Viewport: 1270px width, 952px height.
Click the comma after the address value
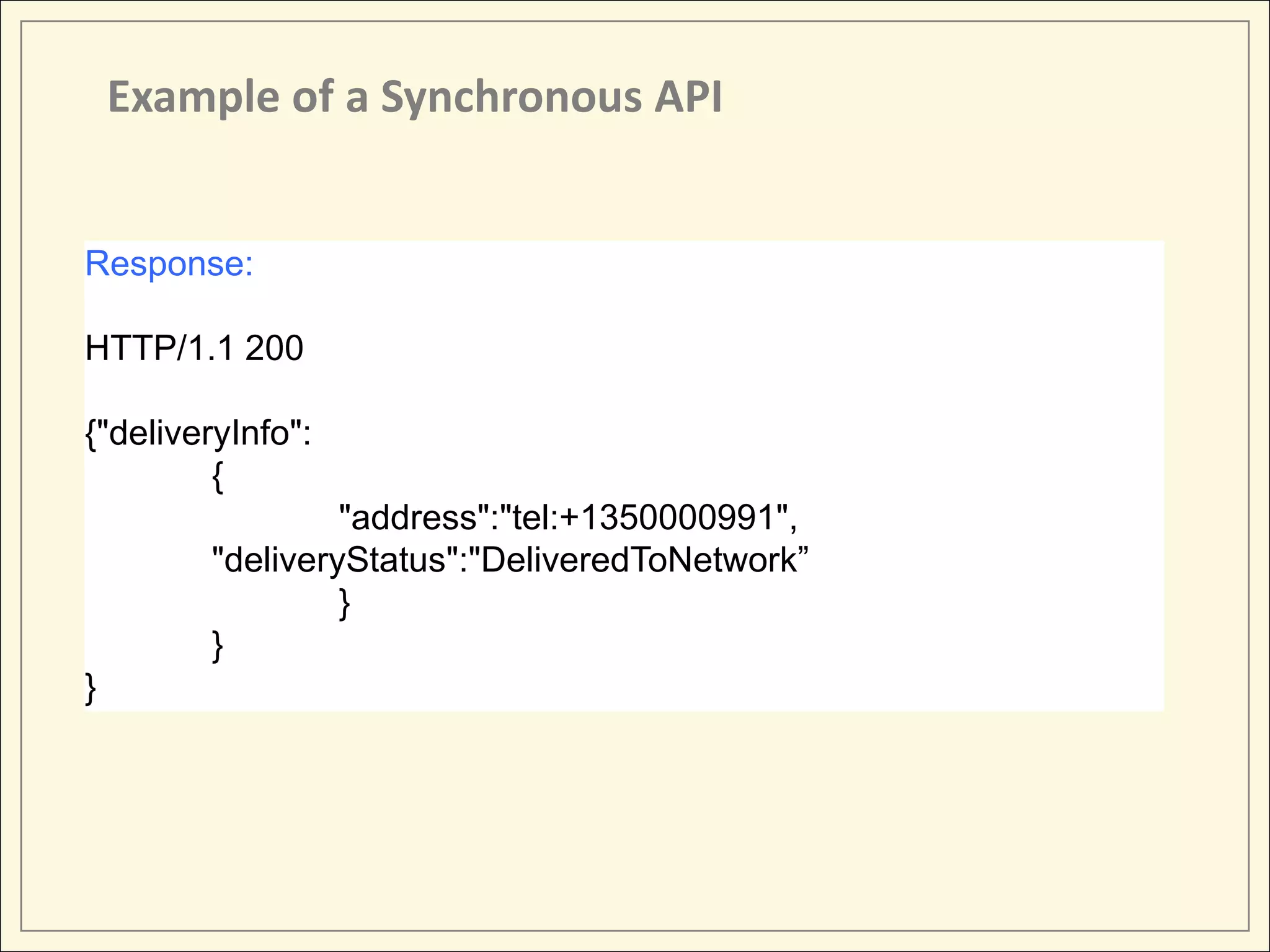(793, 524)
